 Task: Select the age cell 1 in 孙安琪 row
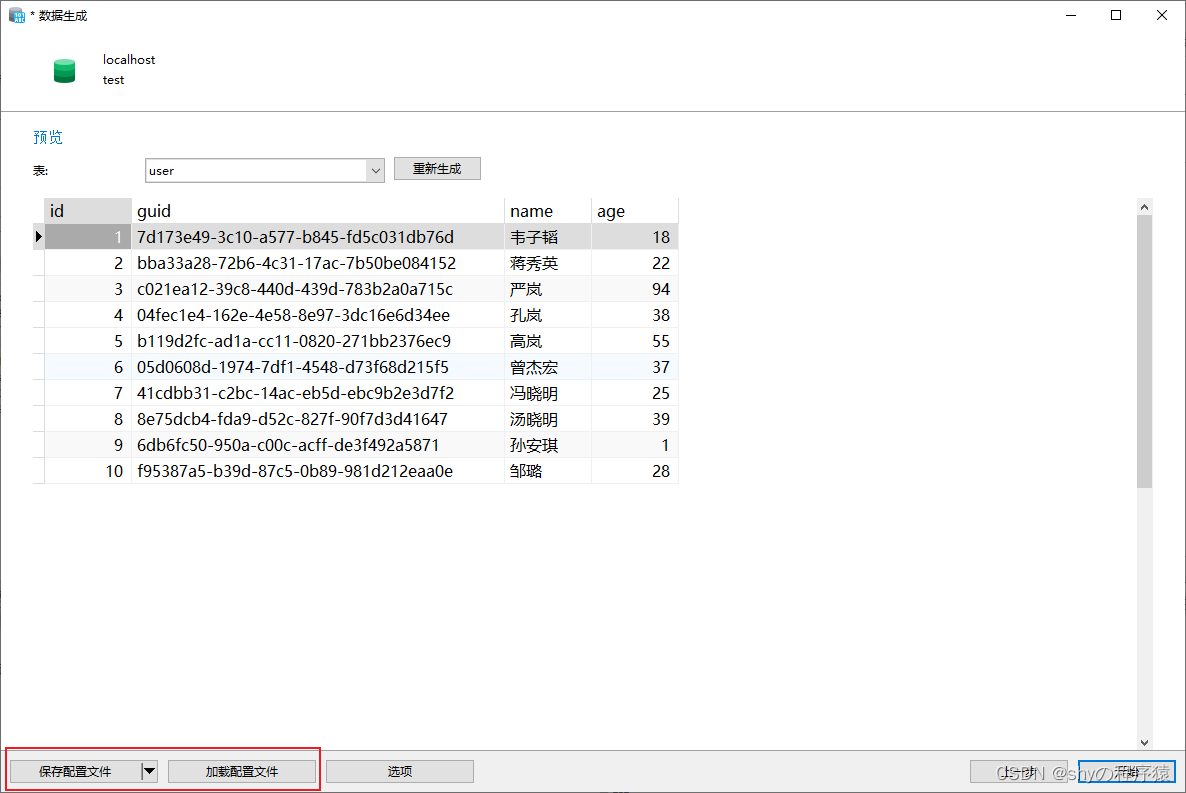[x=635, y=445]
